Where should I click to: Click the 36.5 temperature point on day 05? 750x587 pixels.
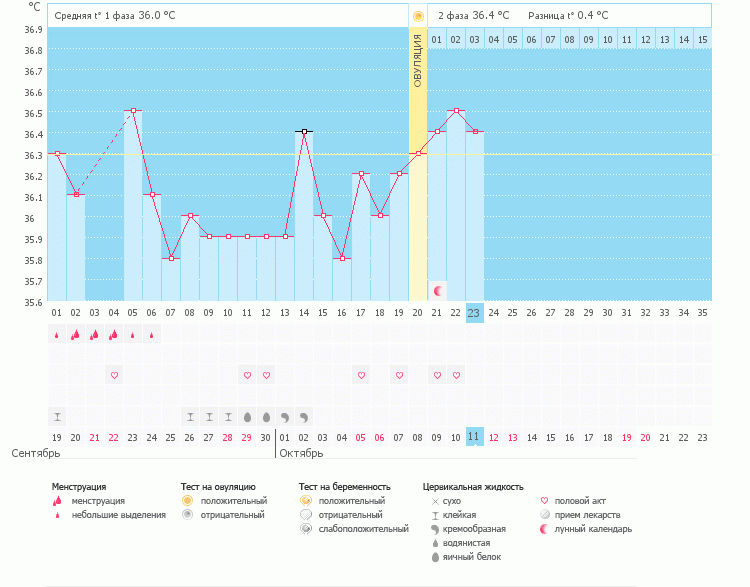point(133,110)
